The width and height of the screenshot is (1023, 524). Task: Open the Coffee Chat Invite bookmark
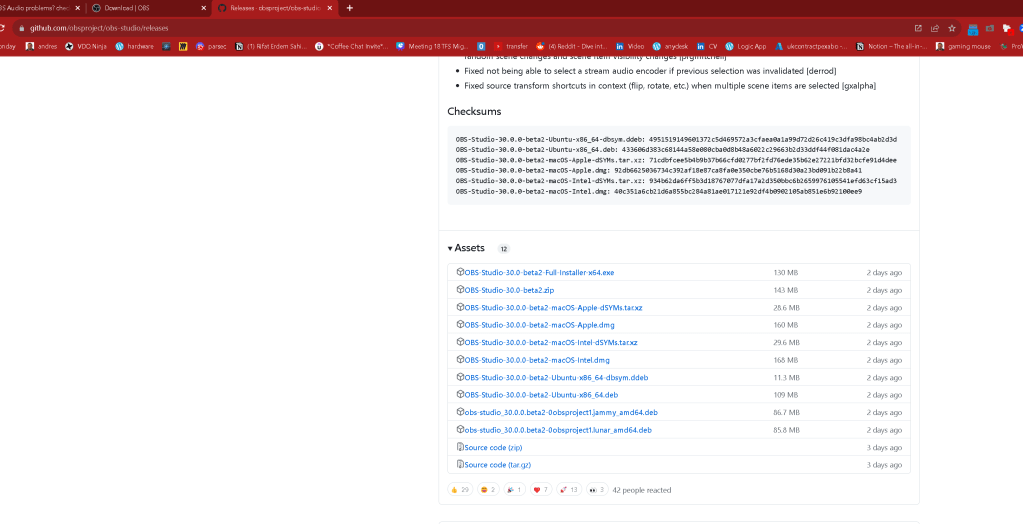click(352, 46)
